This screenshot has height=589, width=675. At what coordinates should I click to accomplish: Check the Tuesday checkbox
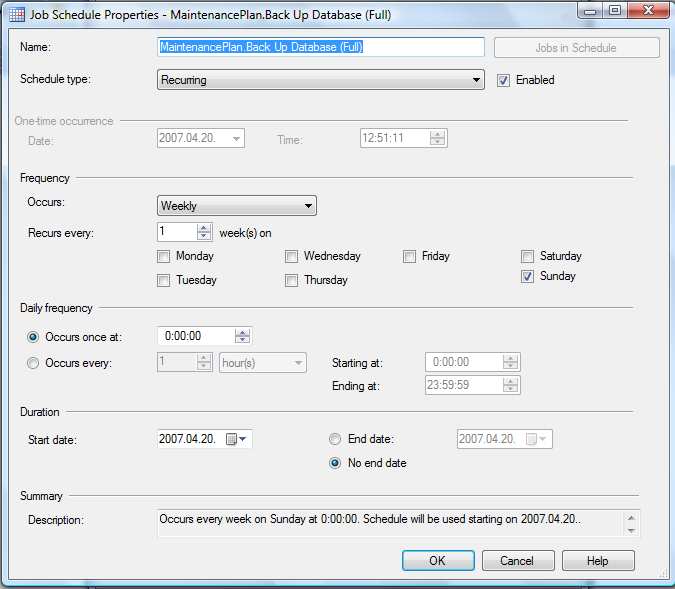(x=163, y=281)
